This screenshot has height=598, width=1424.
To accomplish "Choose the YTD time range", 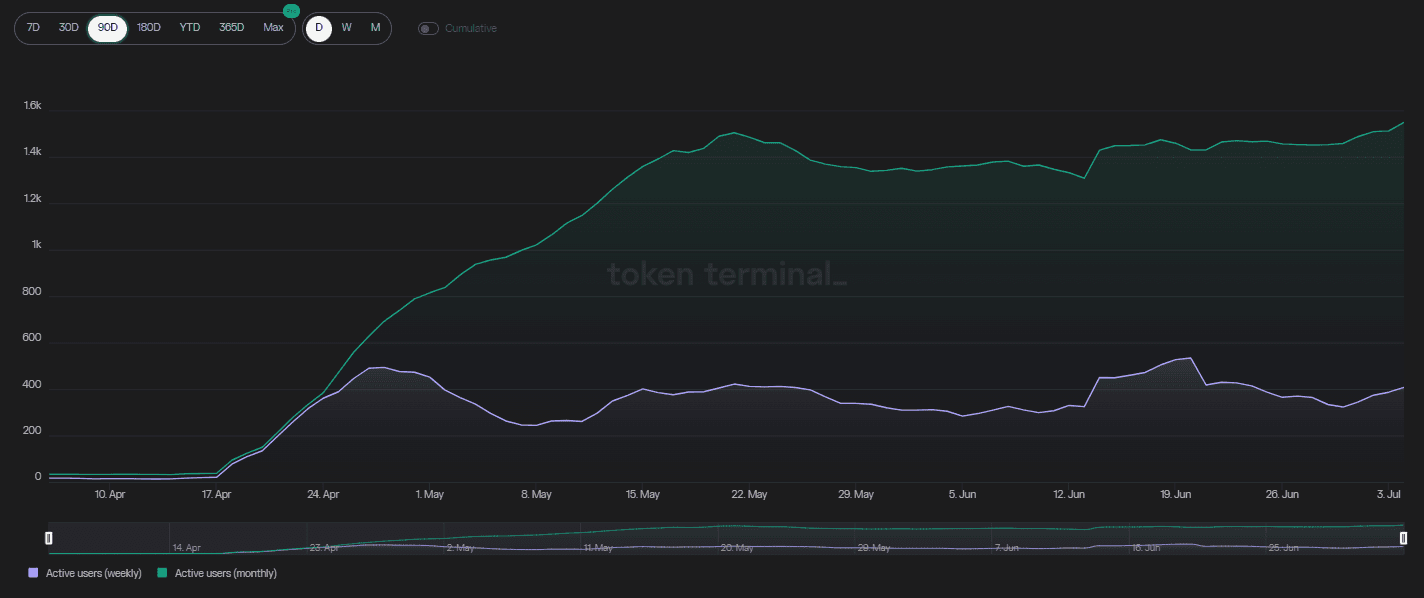I will [x=189, y=28].
